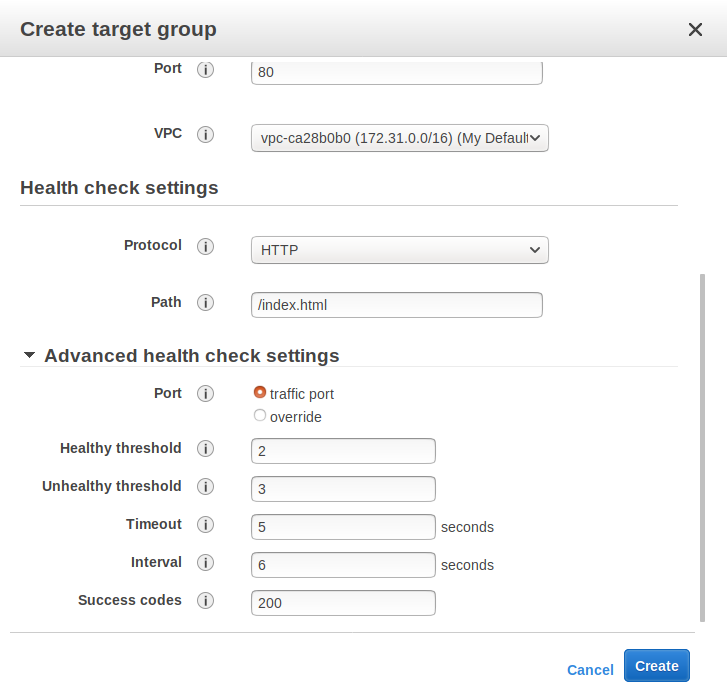The width and height of the screenshot is (727, 697).
Task: Click the info icon beside Path
Action: [x=205, y=303]
